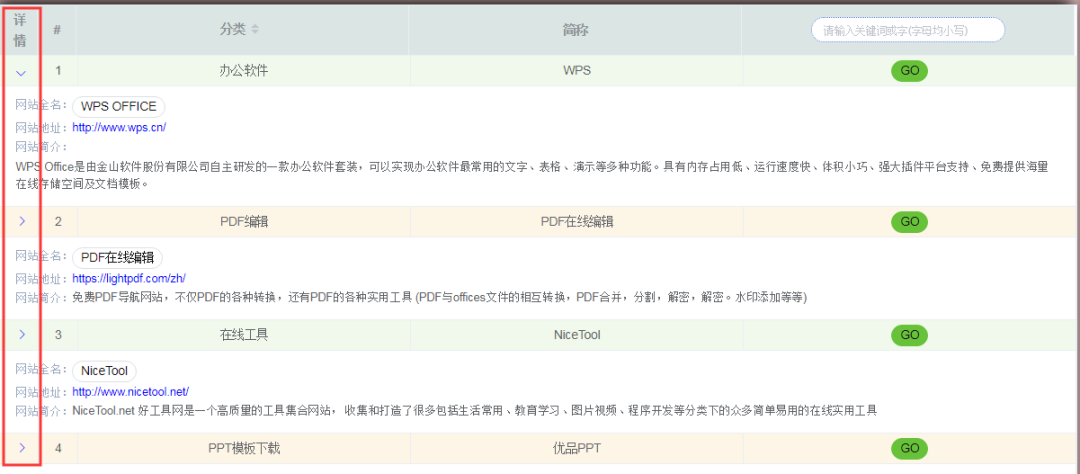Collapse the WPS row details chevron
This screenshot has width=1080, height=474.
coord(22,72)
